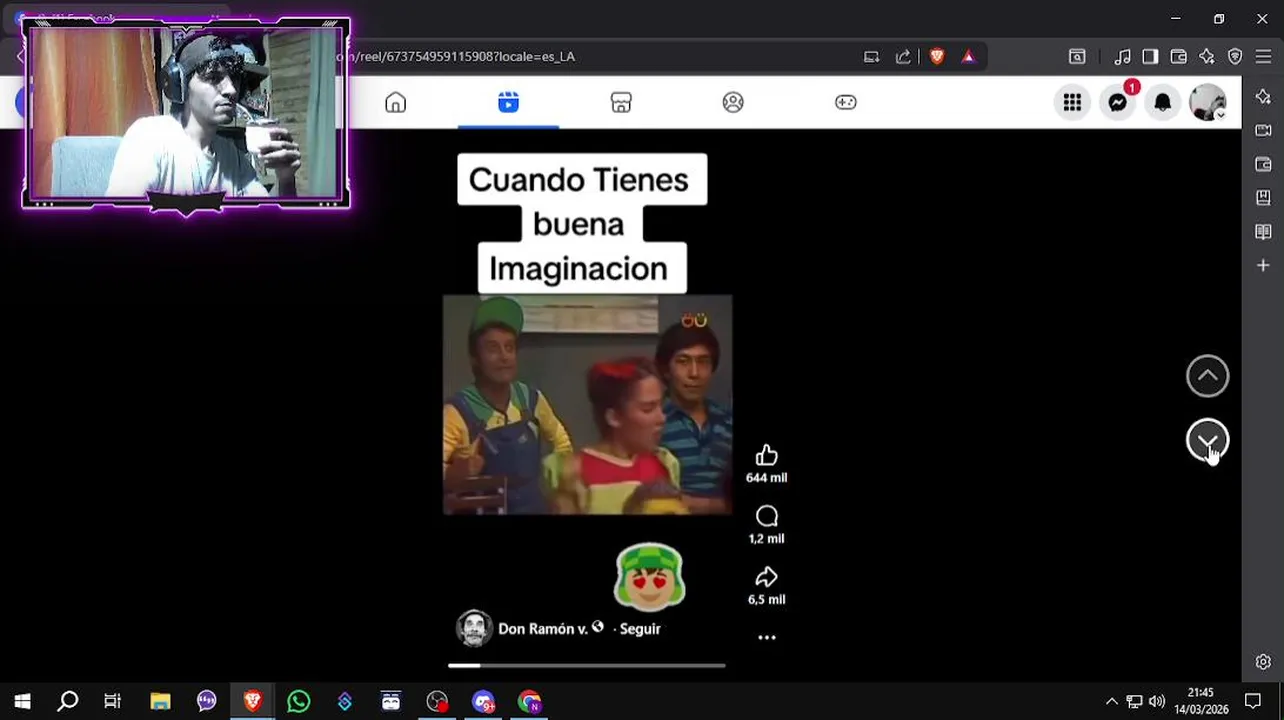Open the Windows Start menu

point(22,702)
